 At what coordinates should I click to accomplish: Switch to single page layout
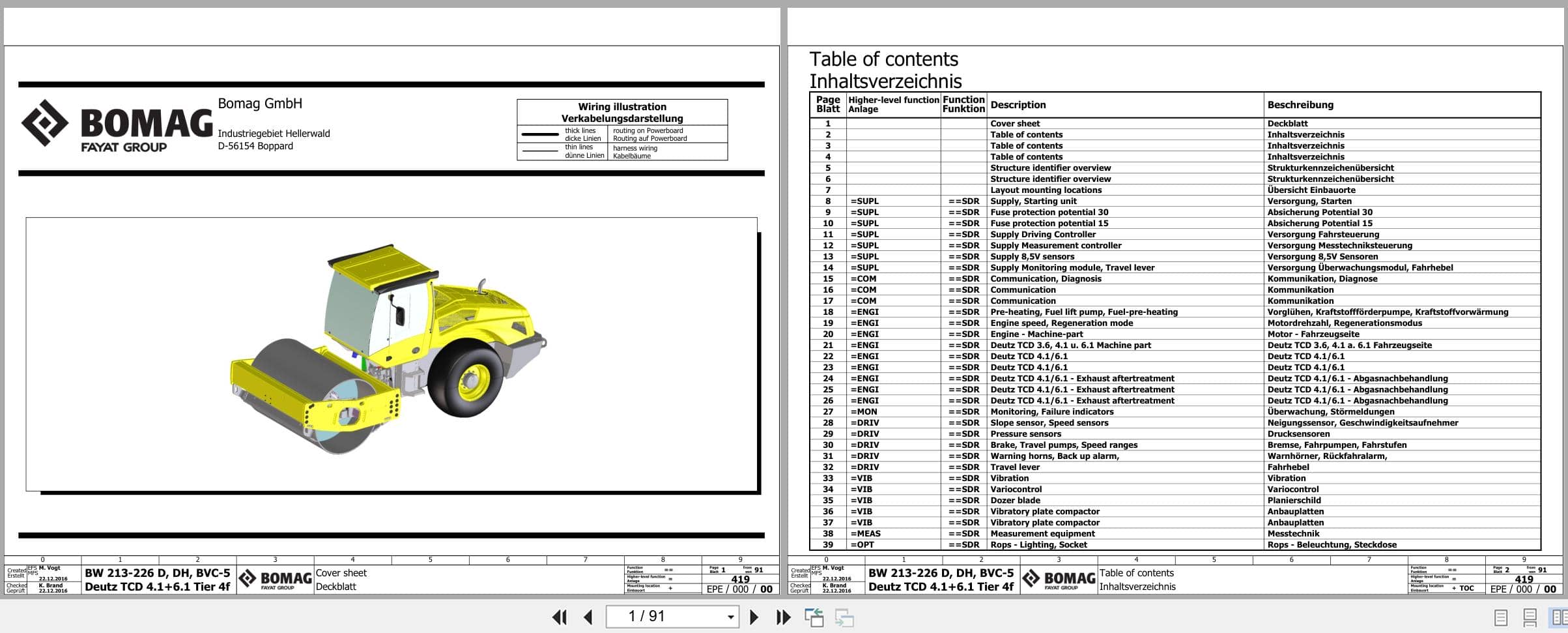point(1500,617)
